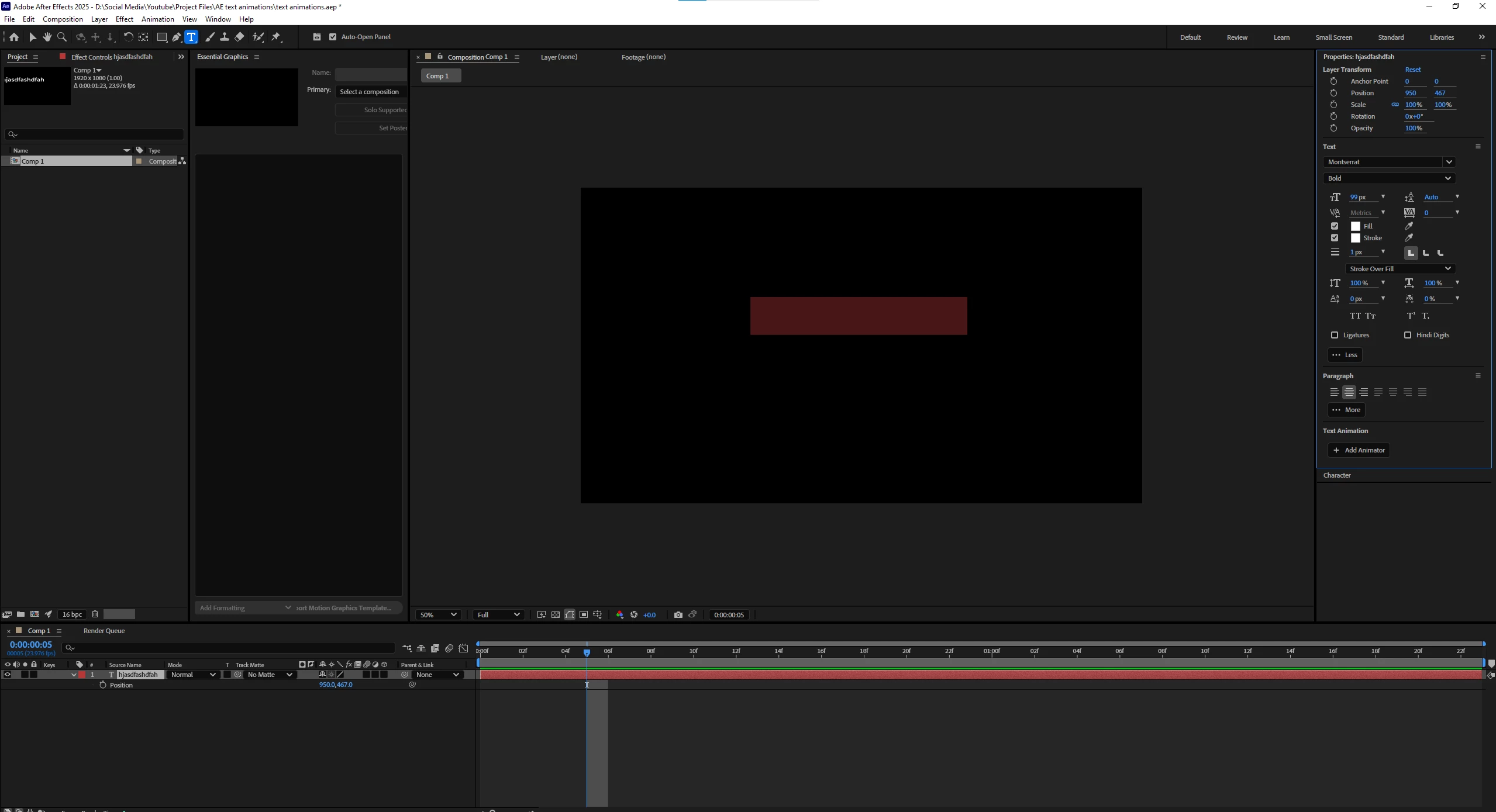Take snapshot with camera icon

click(x=678, y=614)
